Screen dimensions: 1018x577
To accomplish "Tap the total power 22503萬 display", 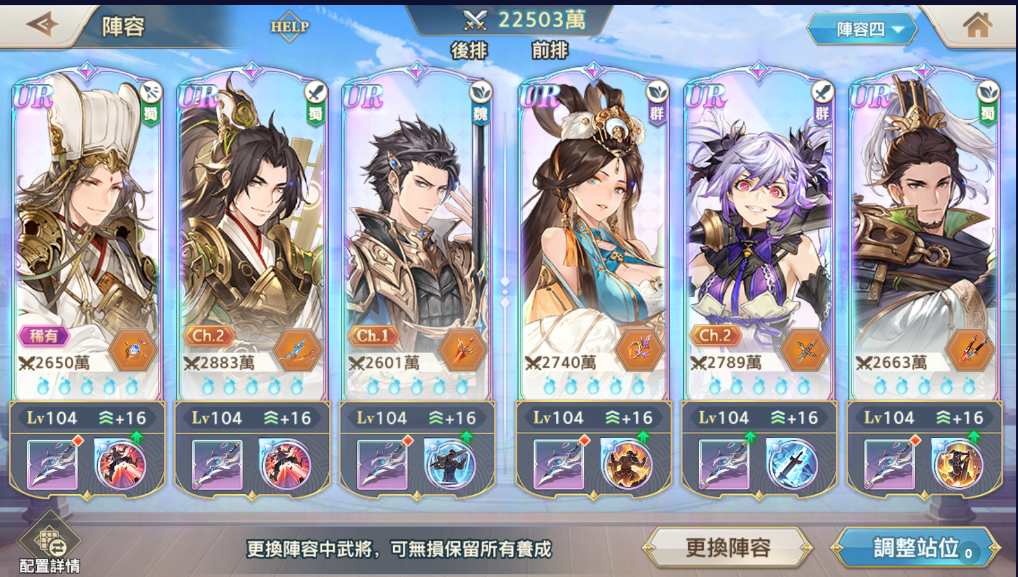I will click(525, 20).
